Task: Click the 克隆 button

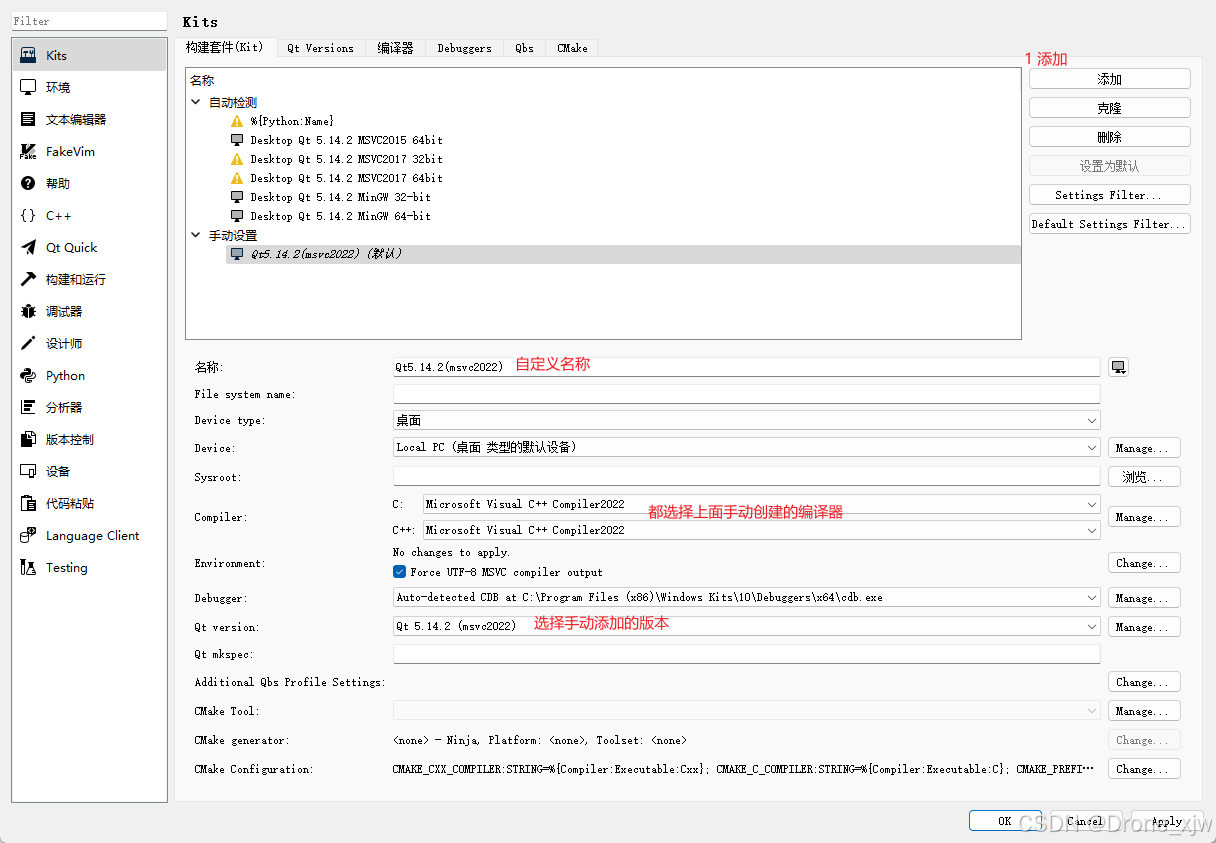Action: tap(1109, 108)
